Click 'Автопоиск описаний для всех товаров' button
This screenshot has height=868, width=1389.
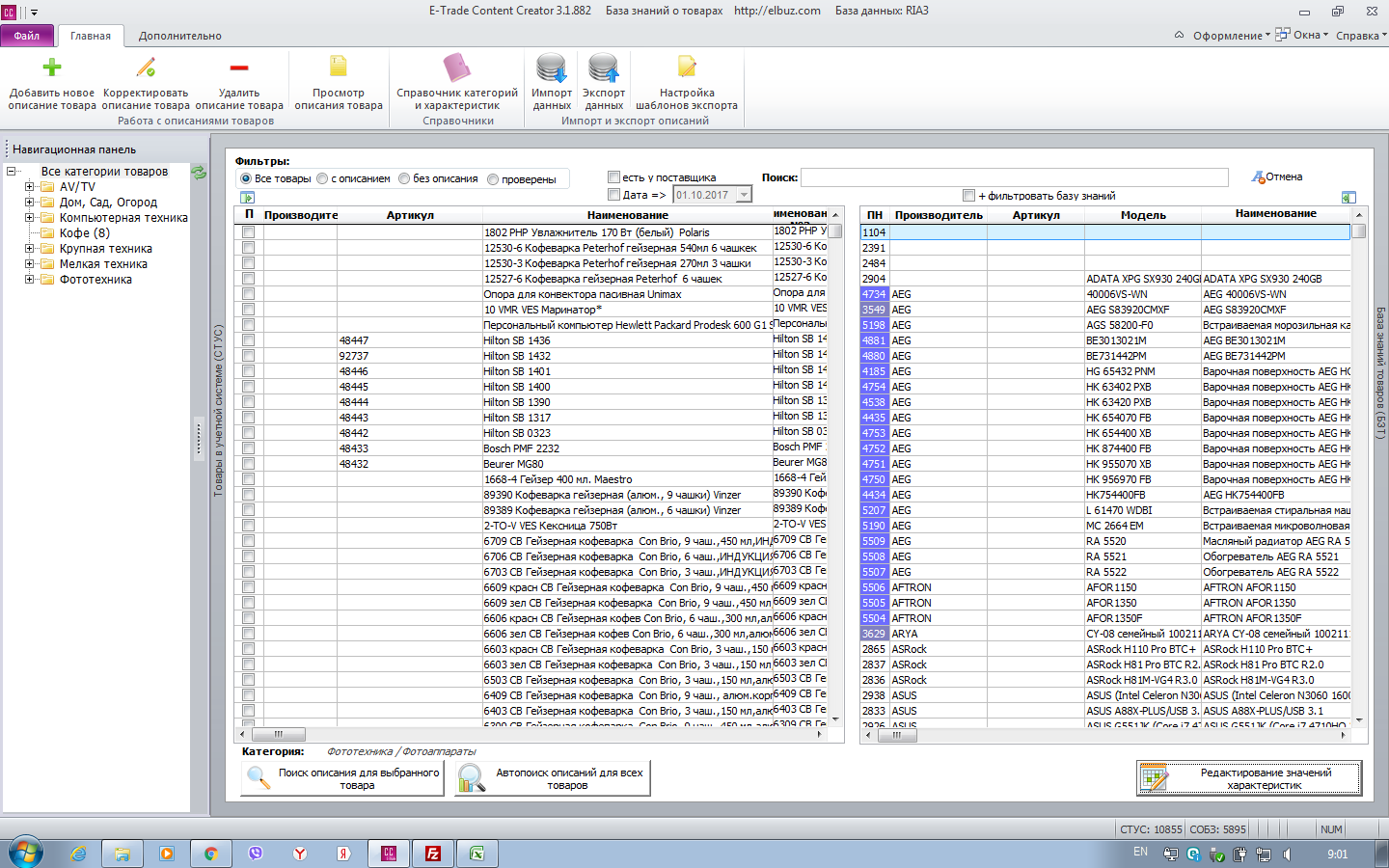click(x=552, y=778)
